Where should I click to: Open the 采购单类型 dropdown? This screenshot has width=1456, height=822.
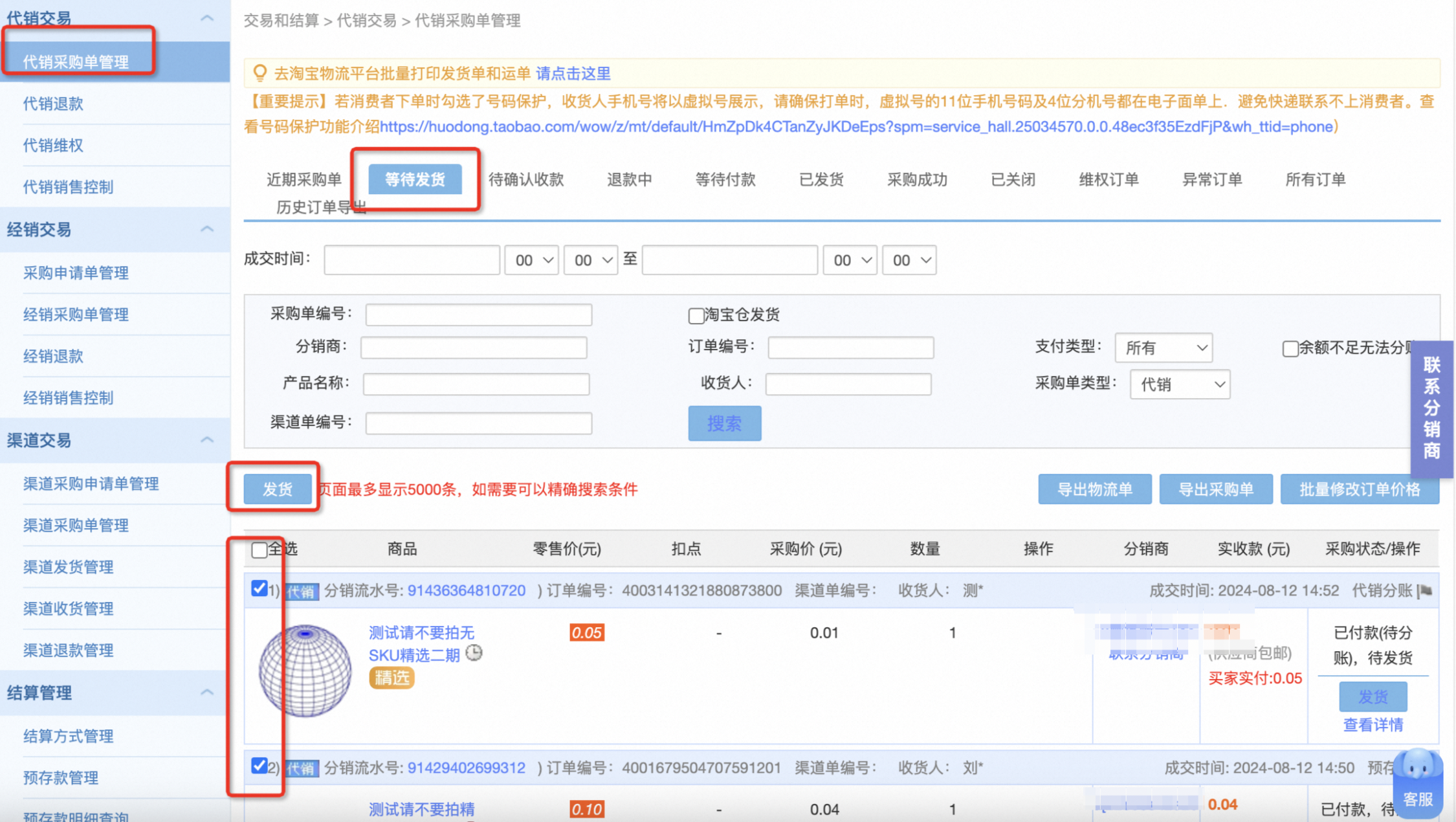pyautogui.click(x=1180, y=384)
